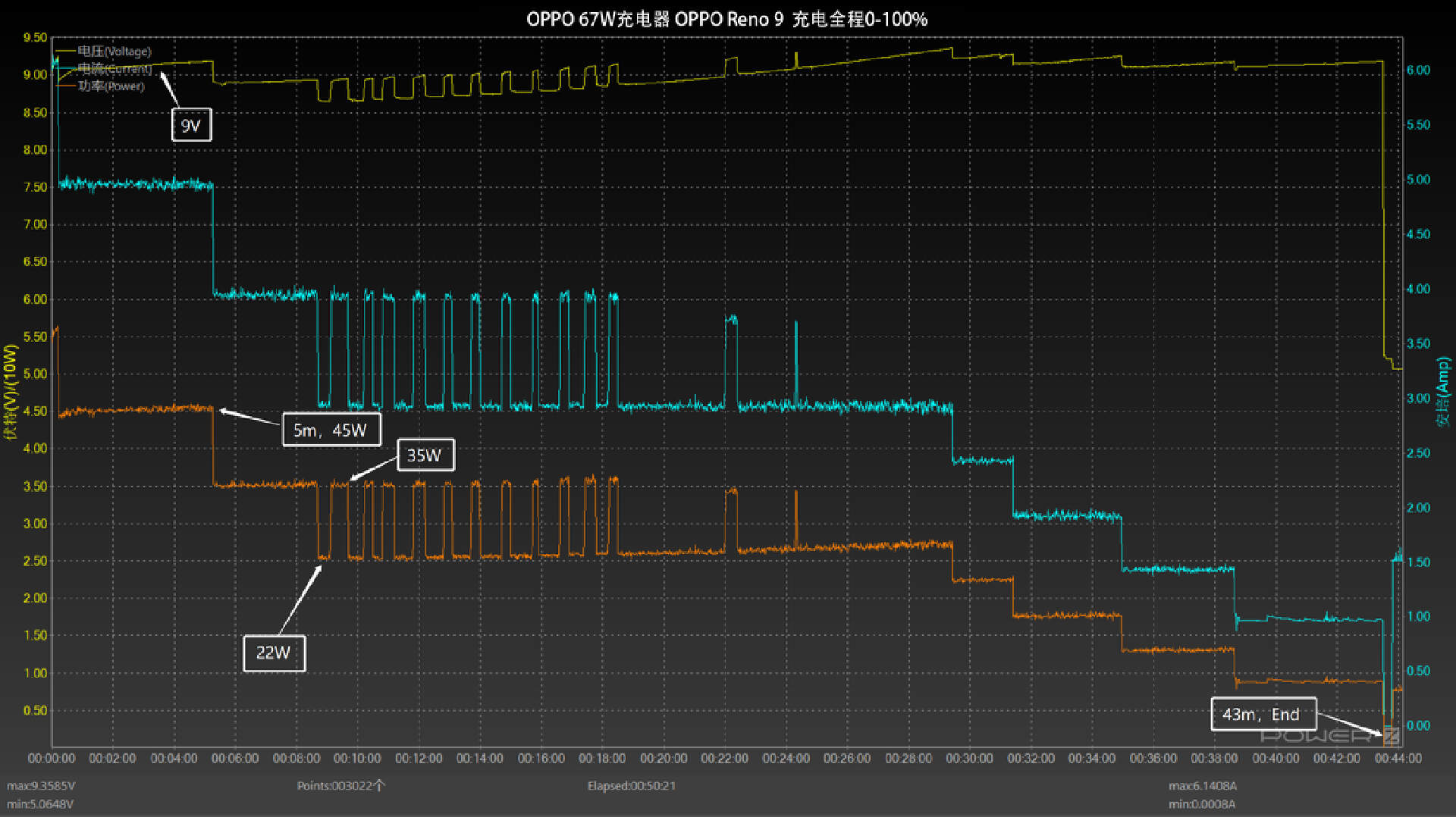Screen dimensions: 1456x817
Task: Select the 00:30:00 time axis marker
Action: (969, 759)
